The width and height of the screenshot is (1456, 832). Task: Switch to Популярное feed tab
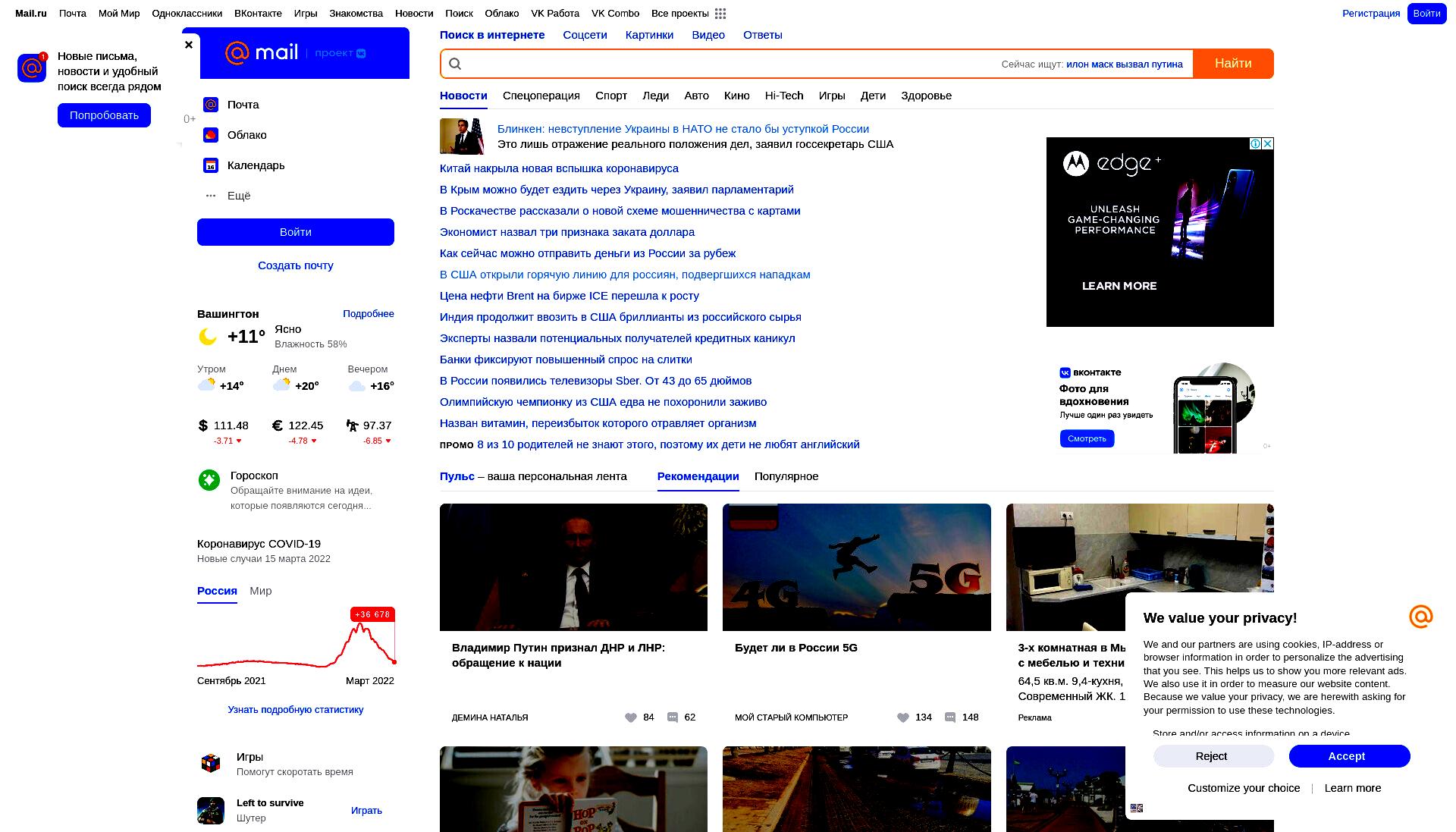(786, 476)
